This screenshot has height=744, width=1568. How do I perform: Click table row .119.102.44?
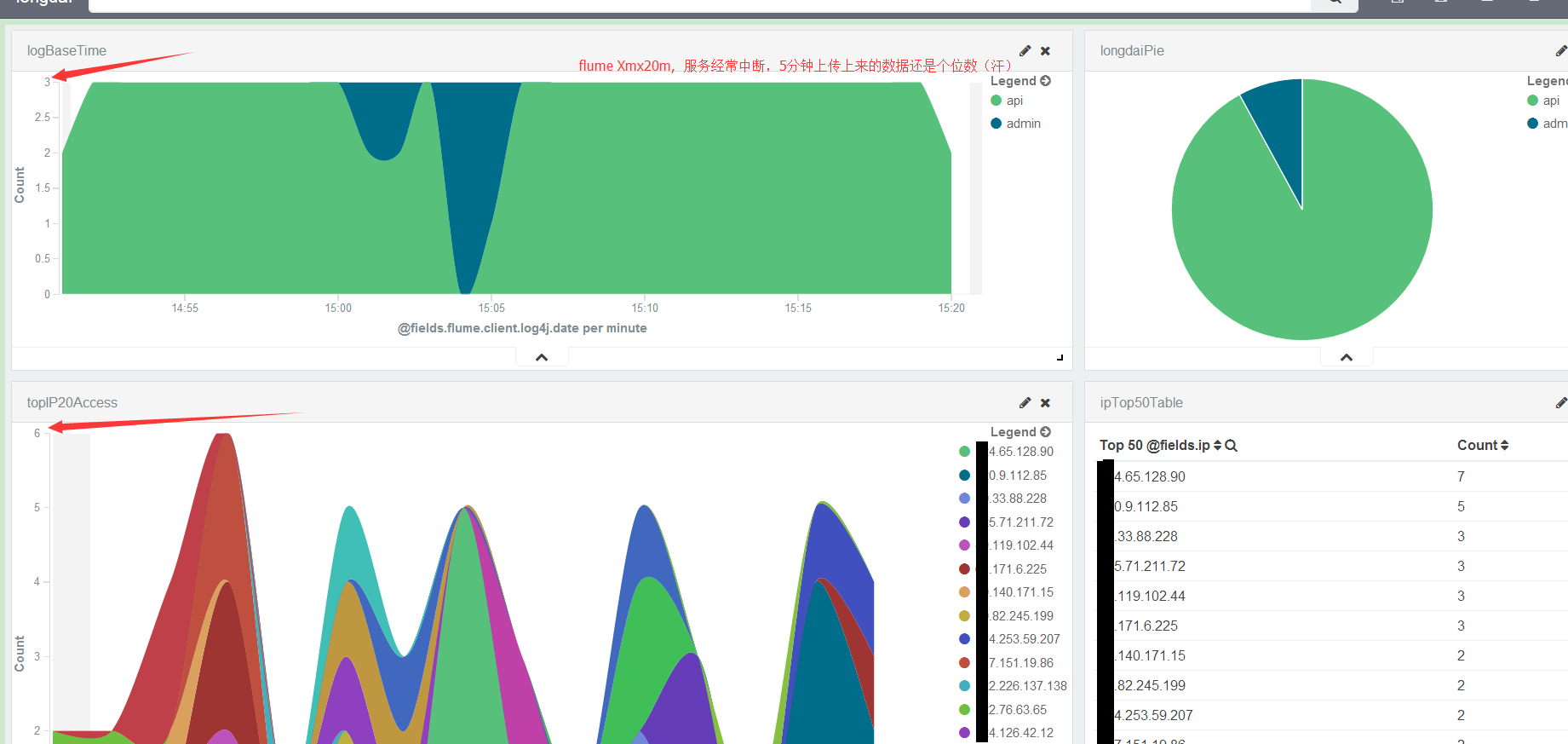(1333, 596)
